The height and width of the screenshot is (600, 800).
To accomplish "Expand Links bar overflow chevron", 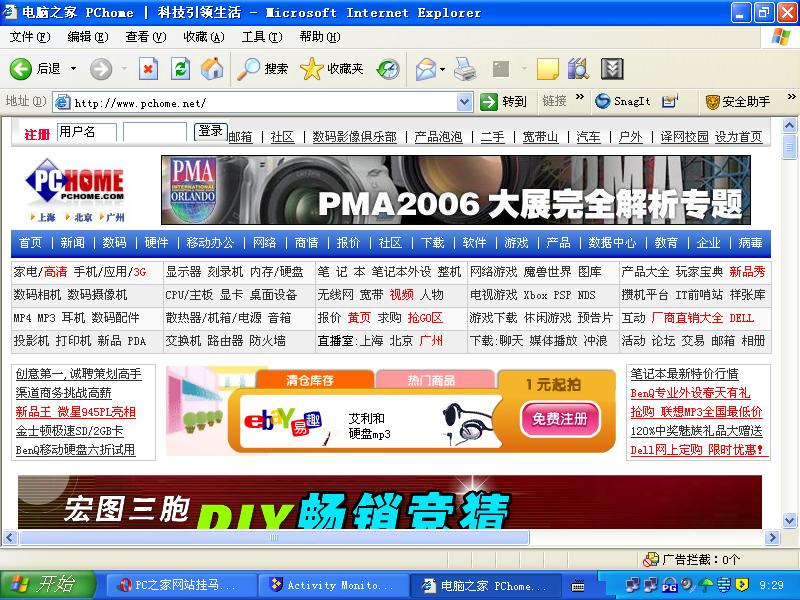I will click(580, 96).
